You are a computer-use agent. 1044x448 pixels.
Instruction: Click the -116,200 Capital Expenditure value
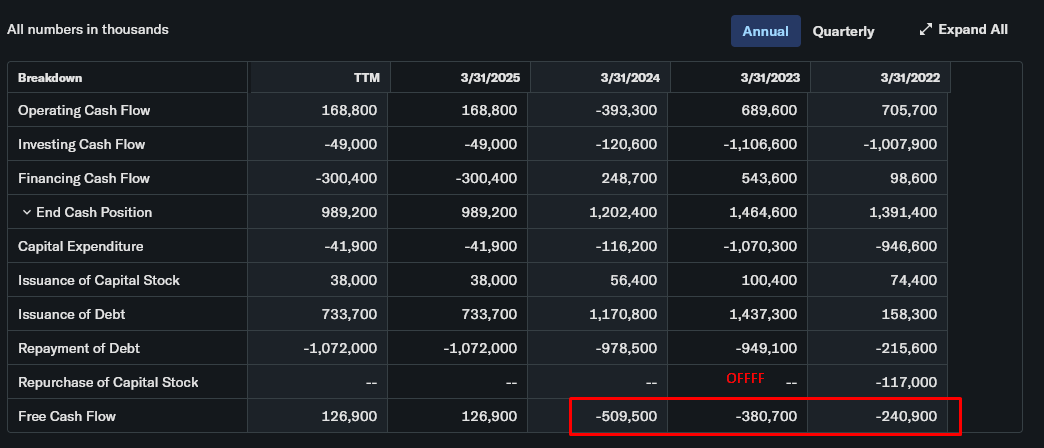tap(627, 246)
